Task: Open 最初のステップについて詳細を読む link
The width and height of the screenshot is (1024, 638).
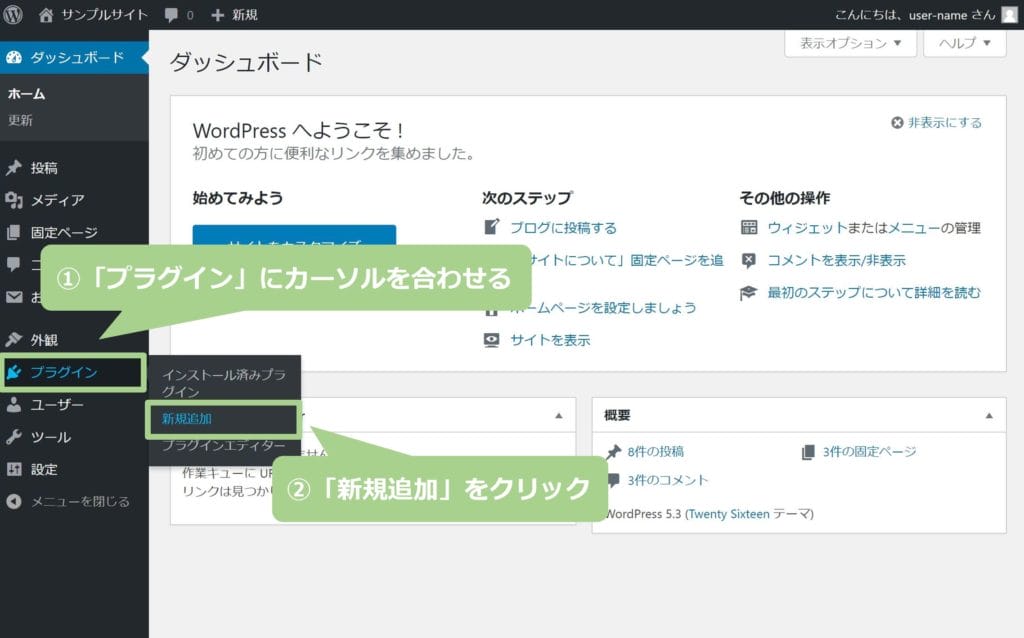Action: 874,293
